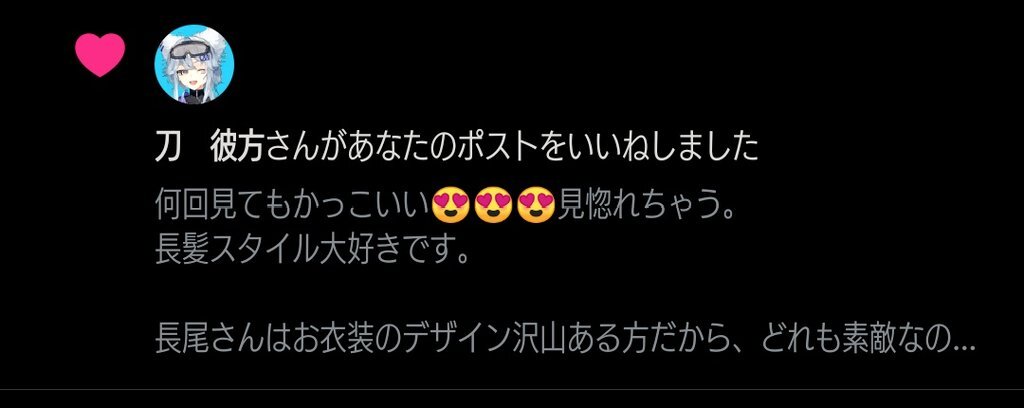The width and height of the screenshot is (1024, 408).
Task: Click the 見惚れちゃう。 text
Action: (x=647, y=205)
